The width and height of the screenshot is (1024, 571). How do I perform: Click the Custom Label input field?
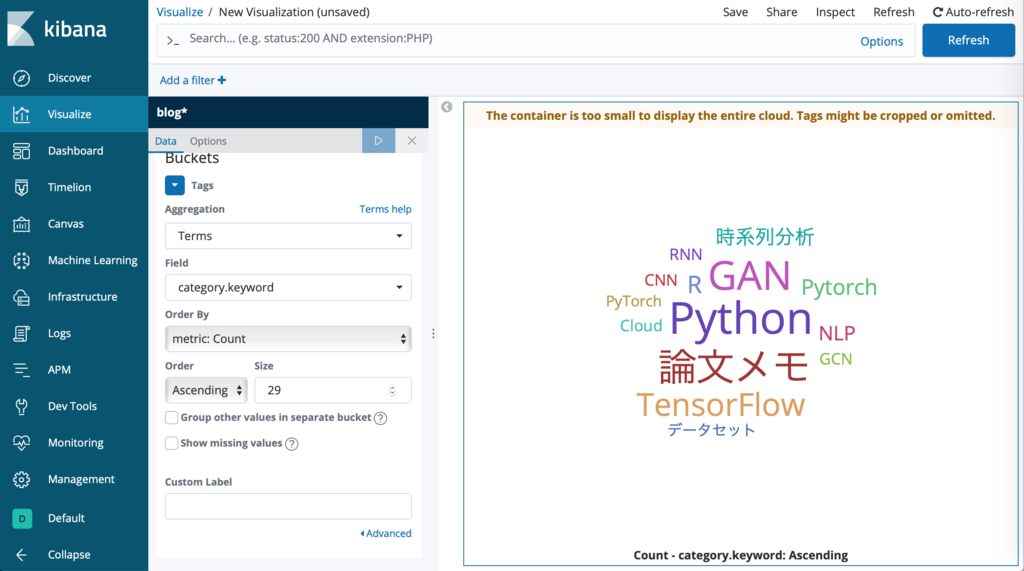pyautogui.click(x=288, y=506)
